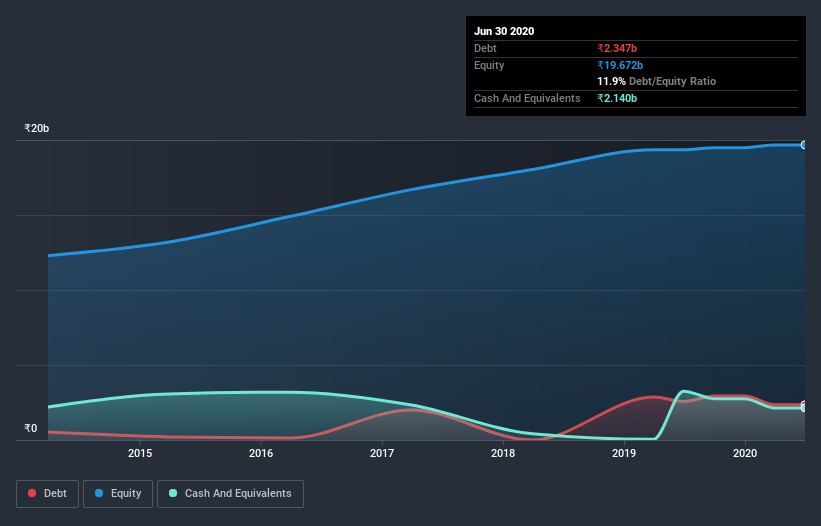Image resolution: width=821 pixels, height=526 pixels.
Task: Click the 2020 x-axis label
Action: pos(745,453)
